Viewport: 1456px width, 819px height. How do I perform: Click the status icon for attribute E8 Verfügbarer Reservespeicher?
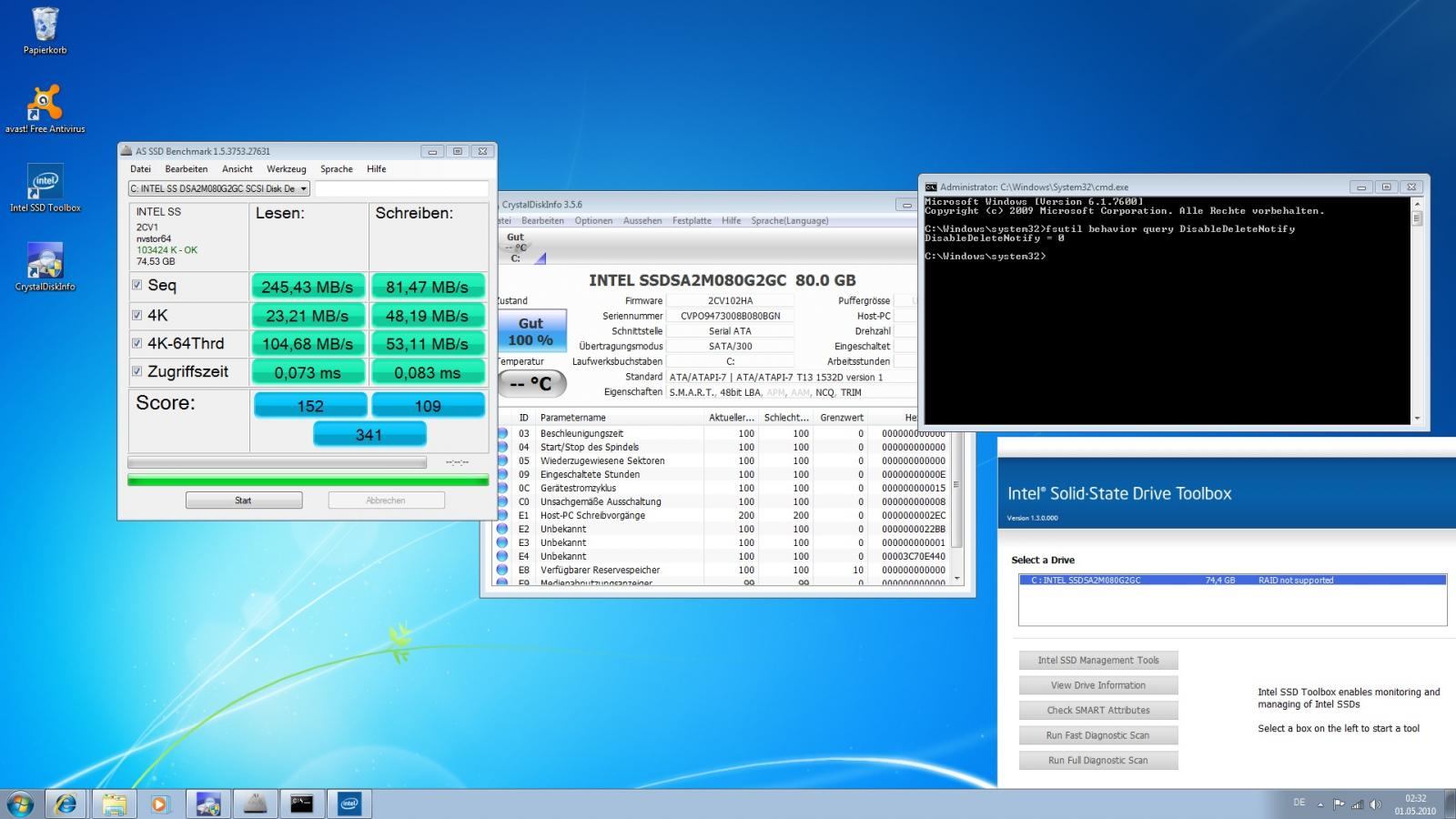(x=501, y=570)
